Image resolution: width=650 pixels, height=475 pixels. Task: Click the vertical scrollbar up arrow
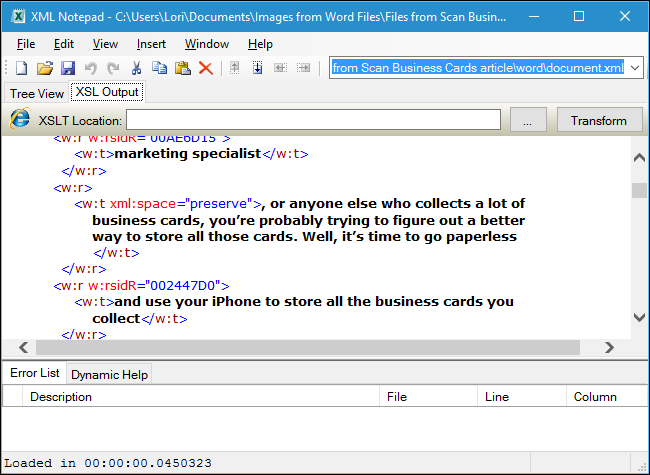640,157
